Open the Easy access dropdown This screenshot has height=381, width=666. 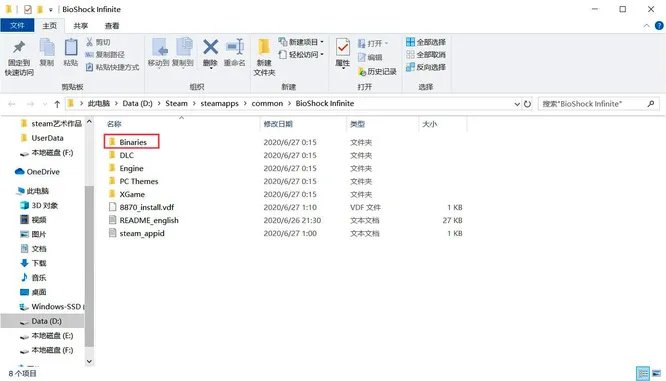[301, 54]
